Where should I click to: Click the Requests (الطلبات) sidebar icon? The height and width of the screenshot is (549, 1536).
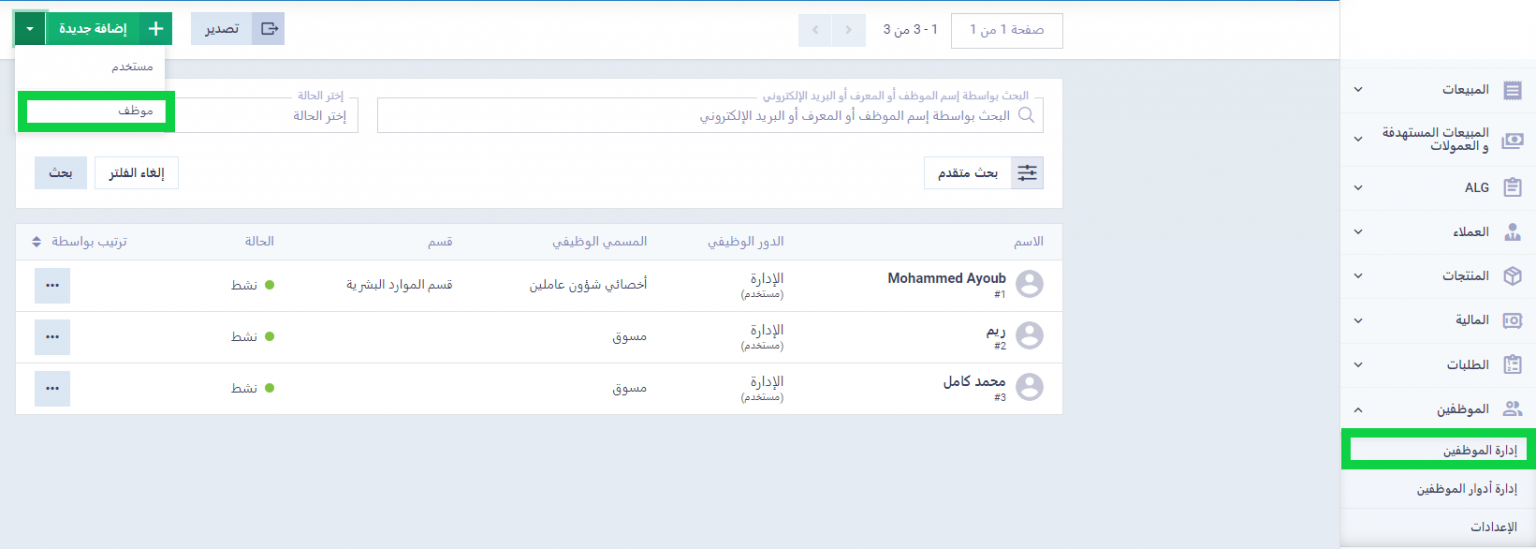click(x=1512, y=365)
